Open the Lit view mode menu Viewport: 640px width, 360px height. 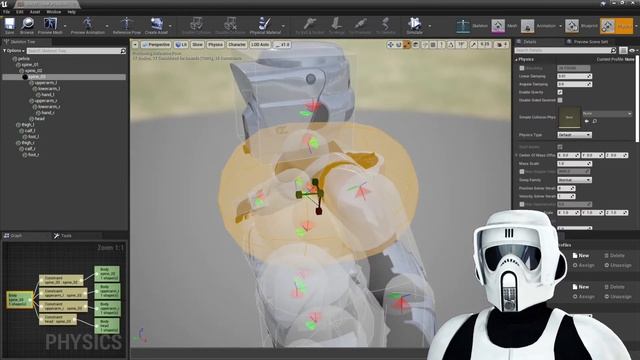tap(181, 44)
